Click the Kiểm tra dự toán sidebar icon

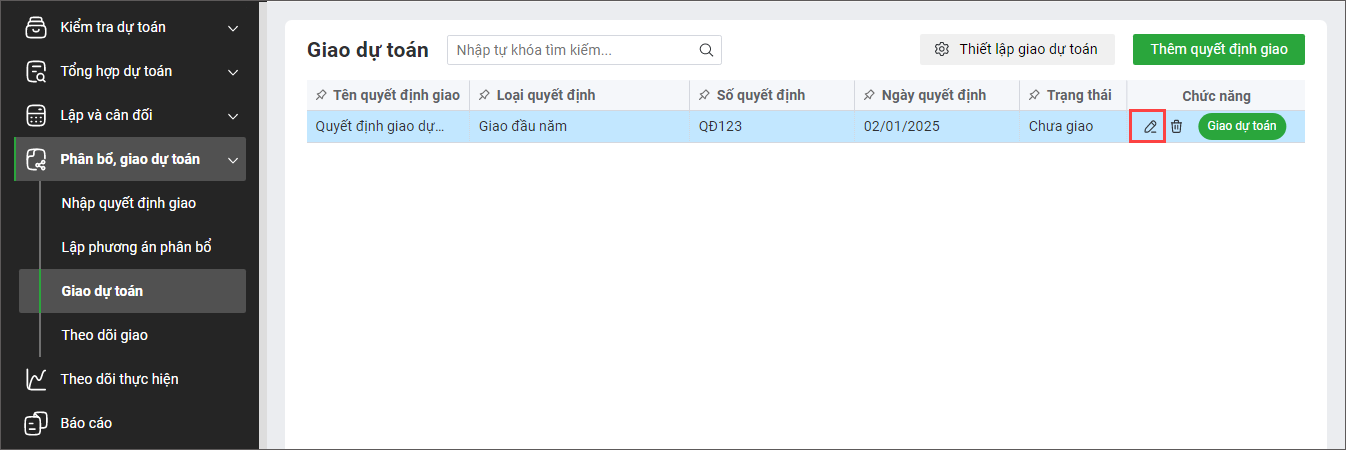36,27
